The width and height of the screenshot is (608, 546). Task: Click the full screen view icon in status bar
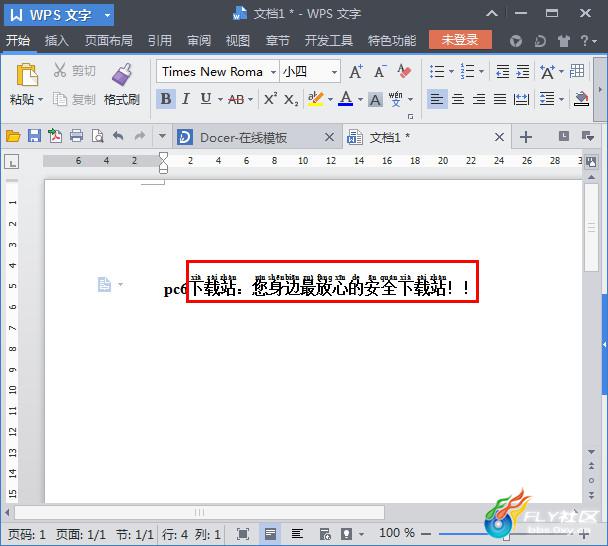click(x=243, y=534)
